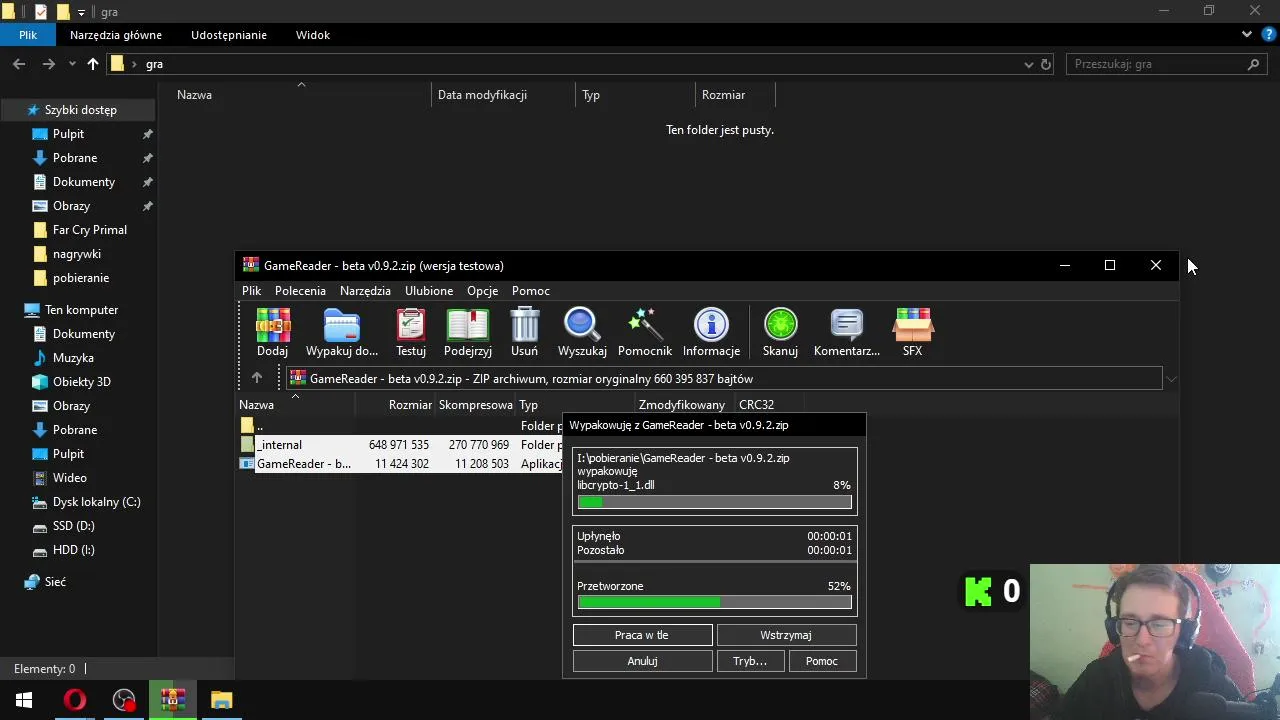1280x720 pixels.
Task: Click the Komentarz... comment icon
Action: point(847,333)
